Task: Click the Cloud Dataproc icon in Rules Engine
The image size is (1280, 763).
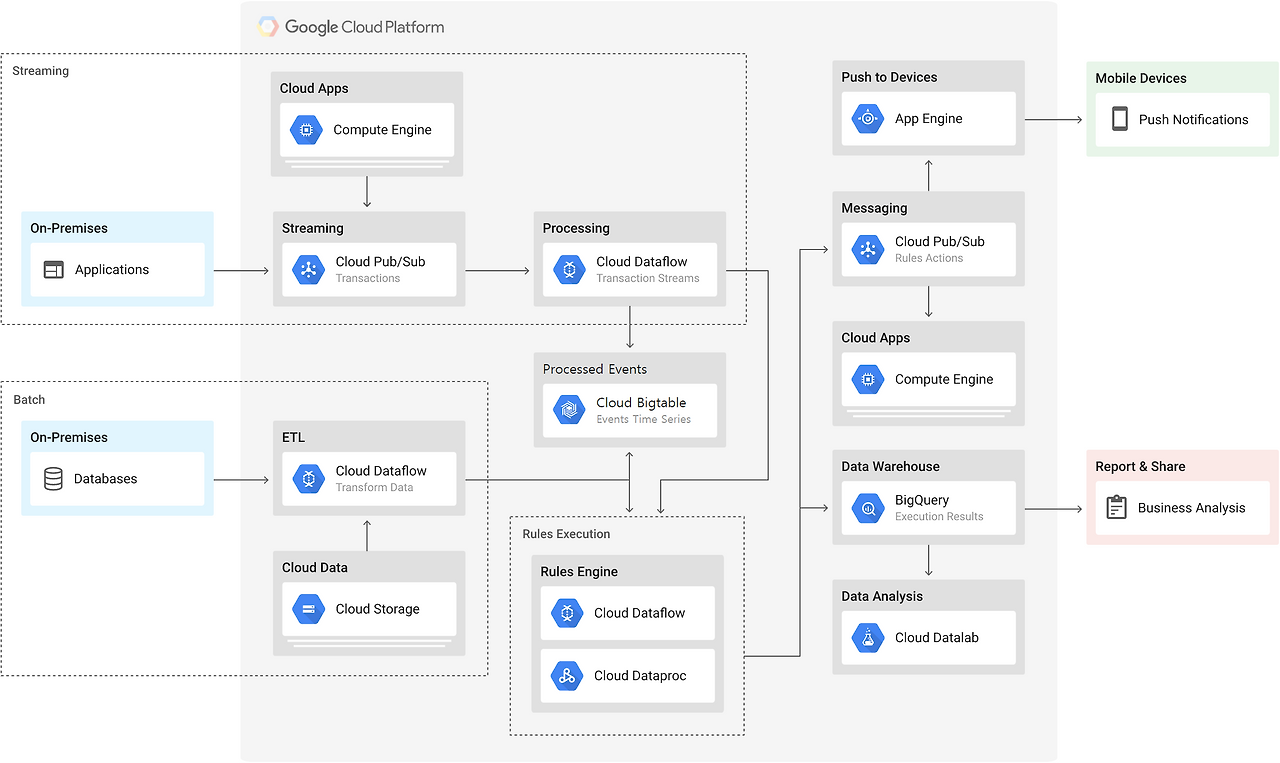Action: pyautogui.click(x=566, y=675)
